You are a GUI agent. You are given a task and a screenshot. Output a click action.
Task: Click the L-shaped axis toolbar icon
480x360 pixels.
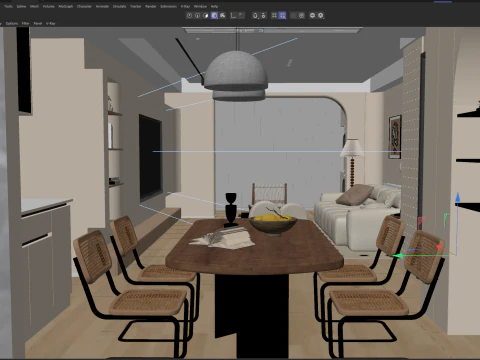233,15
